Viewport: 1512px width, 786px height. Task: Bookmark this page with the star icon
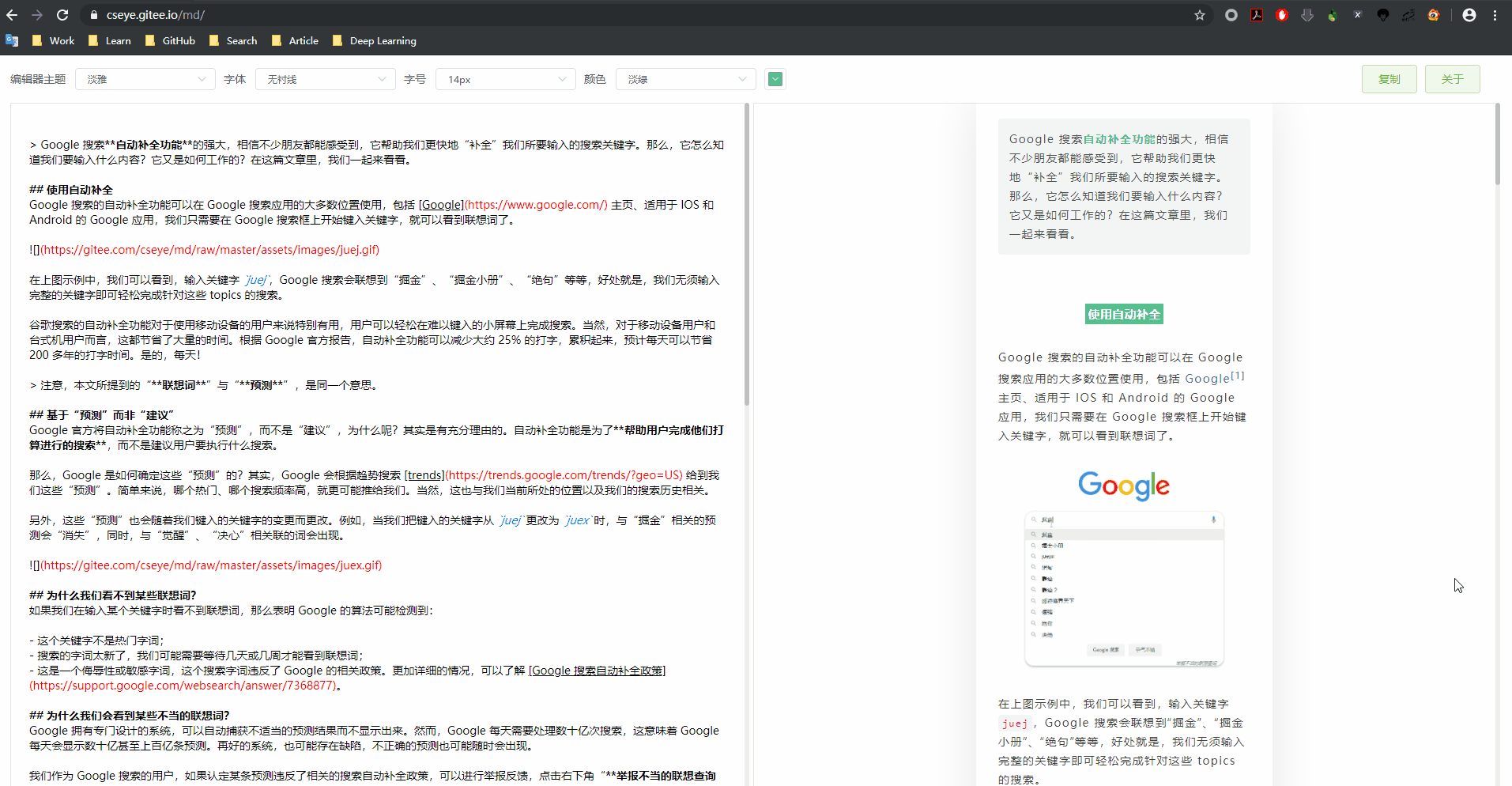[x=1200, y=15]
